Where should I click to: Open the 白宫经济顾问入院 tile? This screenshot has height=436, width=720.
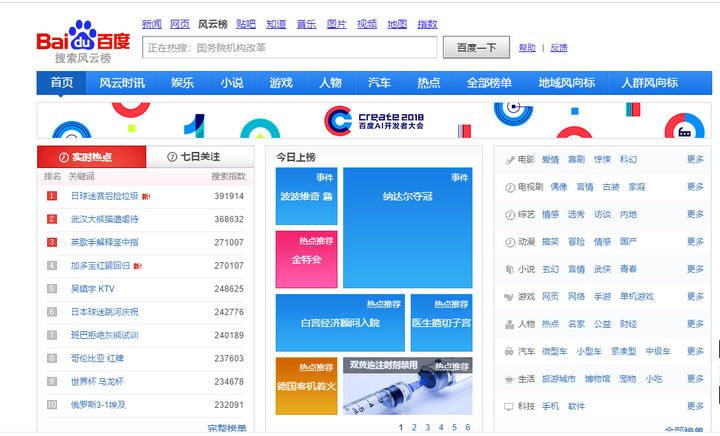pos(340,323)
